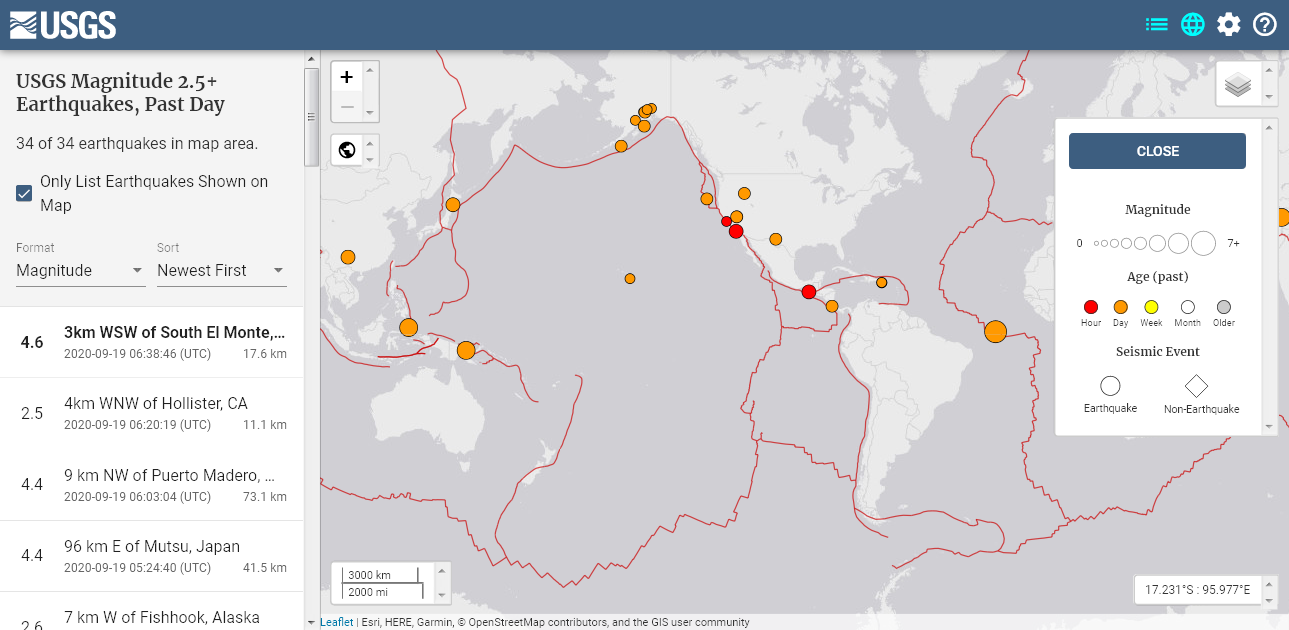The image size is (1289, 630).
Task: Open the 3km WSW of South El Monte earthquake
Action: [152, 342]
